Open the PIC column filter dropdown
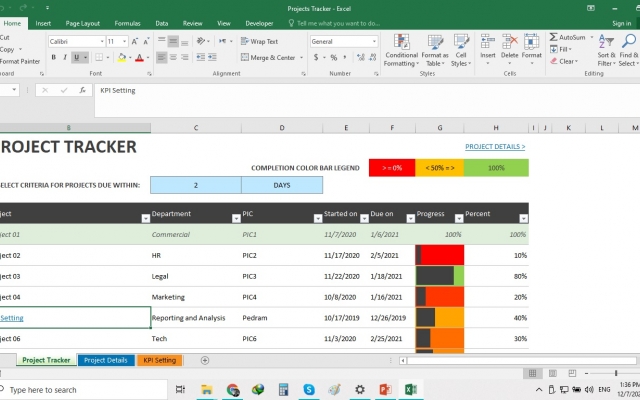The width and height of the screenshot is (640, 400). [x=318, y=218]
